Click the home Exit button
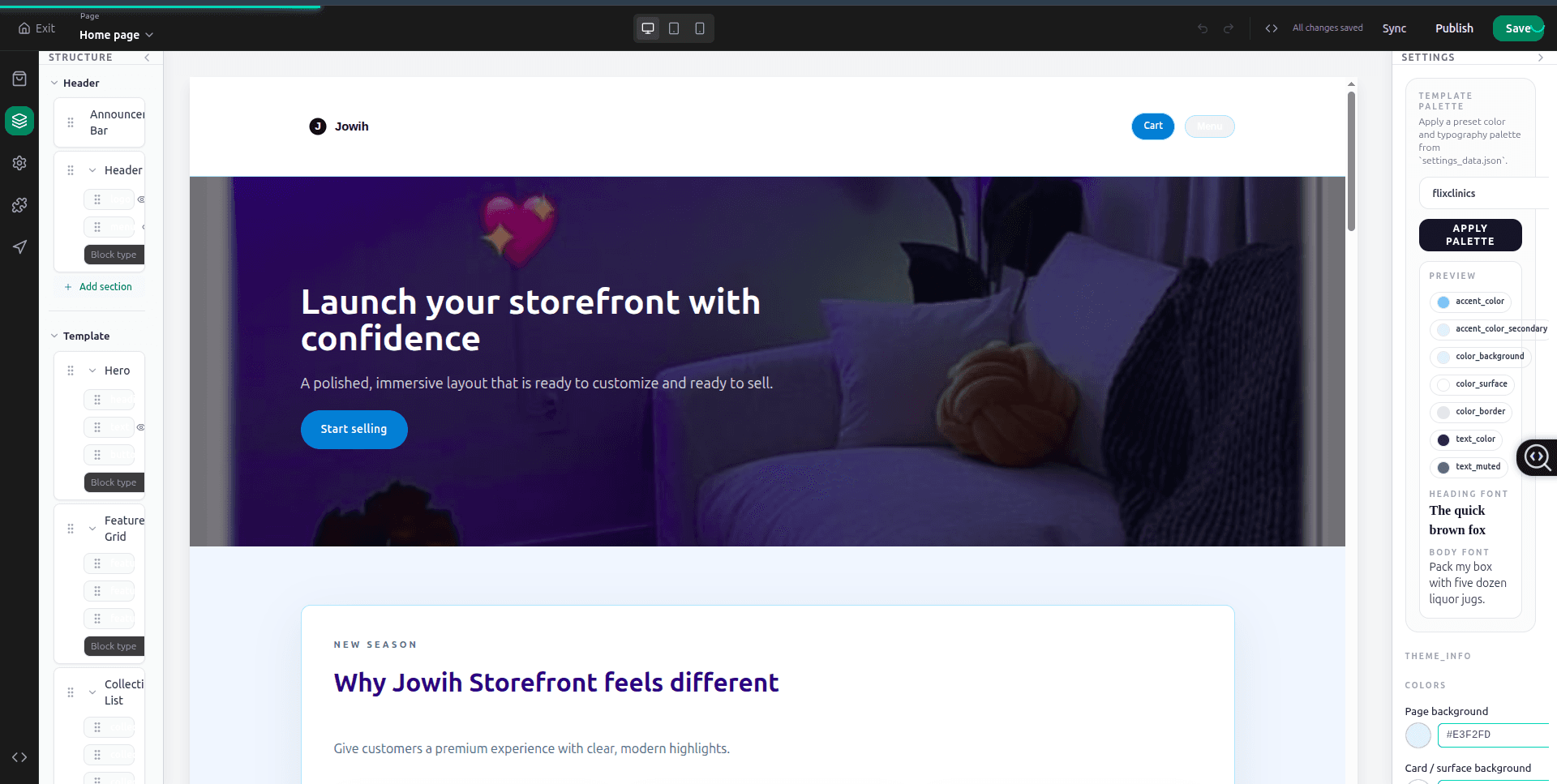Viewport: 1557px width, 784px height. [x=36, y=28]
